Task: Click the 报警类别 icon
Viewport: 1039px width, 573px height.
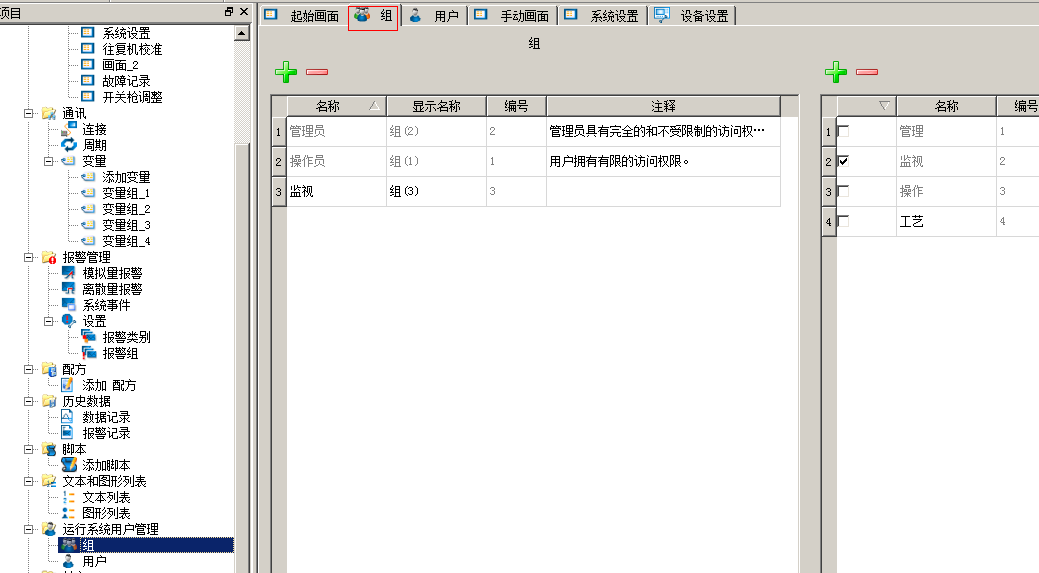Action: click(x=89, y=337)
